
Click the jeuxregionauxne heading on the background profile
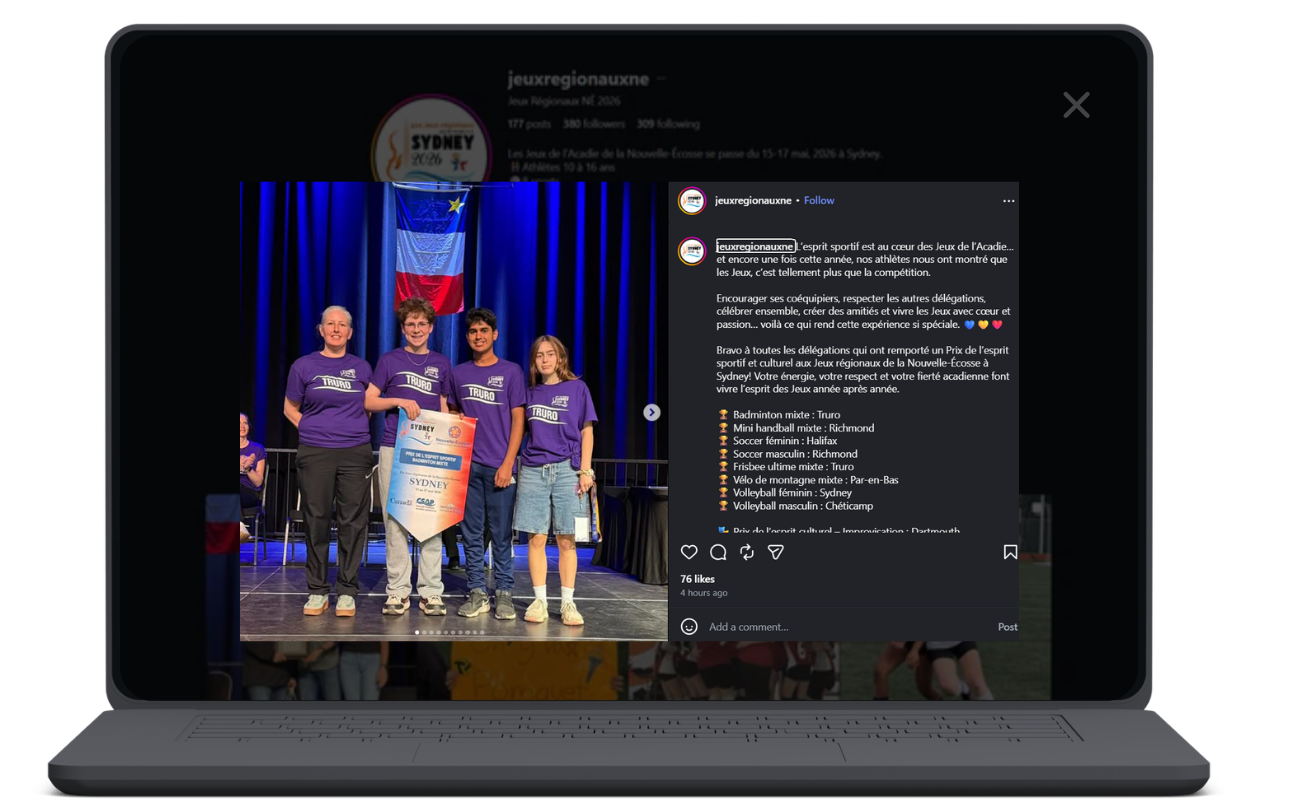click(578, 79)
